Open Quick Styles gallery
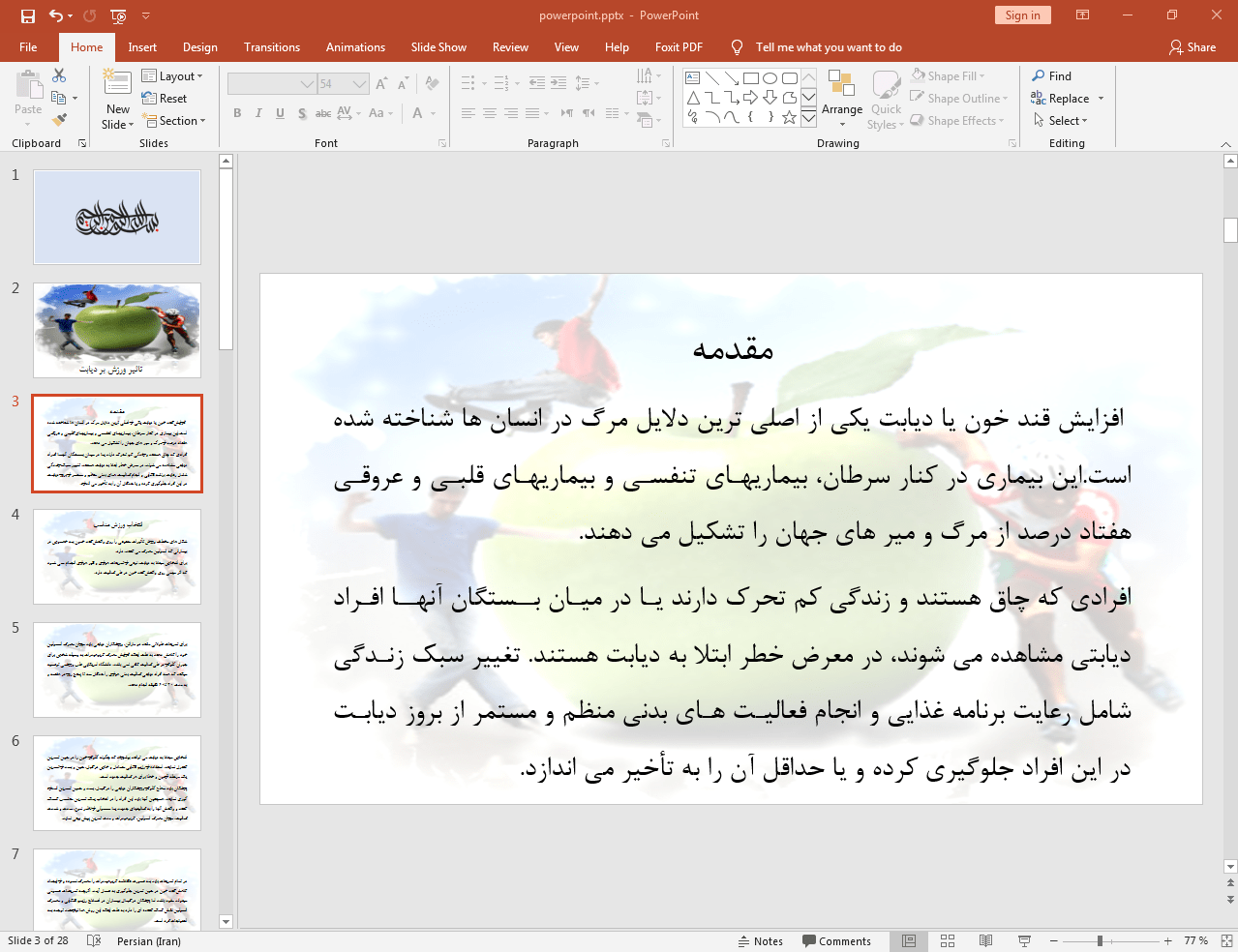Viewport: 1238px width, 952px height. click(886, 100)
